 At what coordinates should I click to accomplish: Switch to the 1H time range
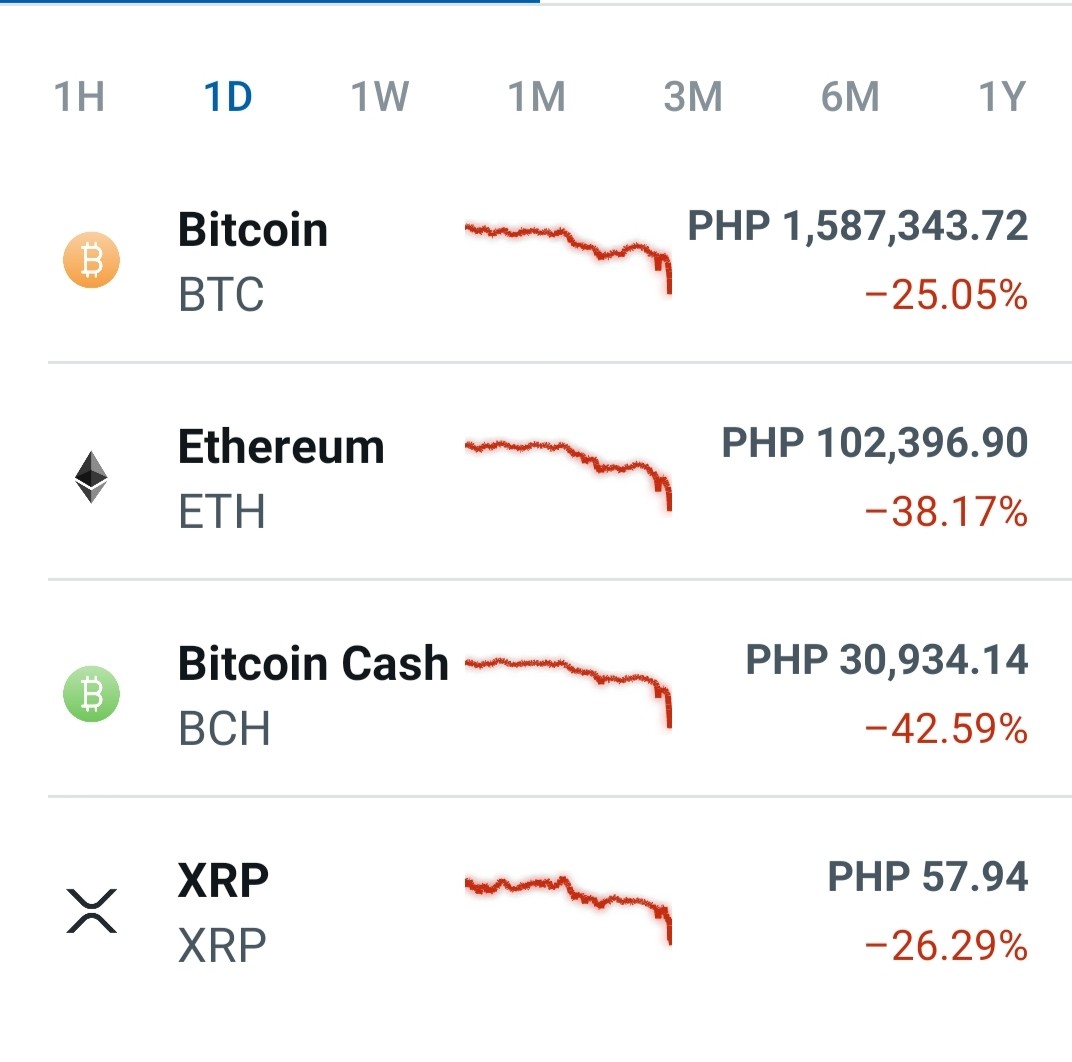pos(79,96)
